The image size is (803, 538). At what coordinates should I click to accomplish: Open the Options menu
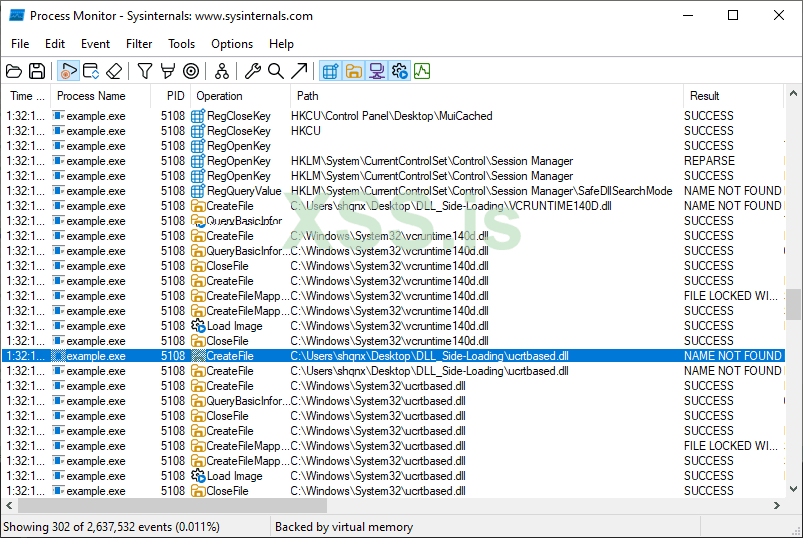[x=232, y=44]
